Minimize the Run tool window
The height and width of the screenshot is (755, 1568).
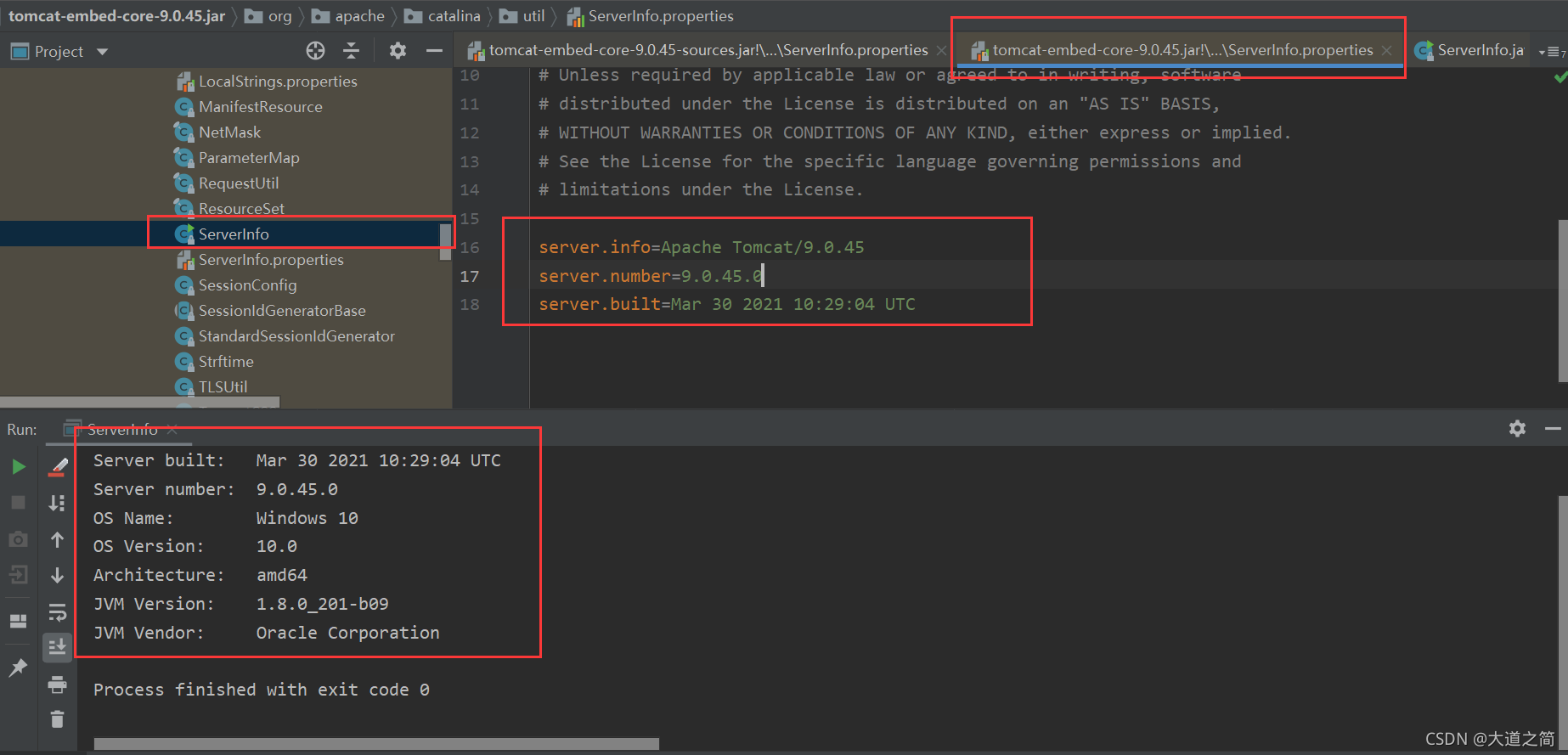point(1553,429)
